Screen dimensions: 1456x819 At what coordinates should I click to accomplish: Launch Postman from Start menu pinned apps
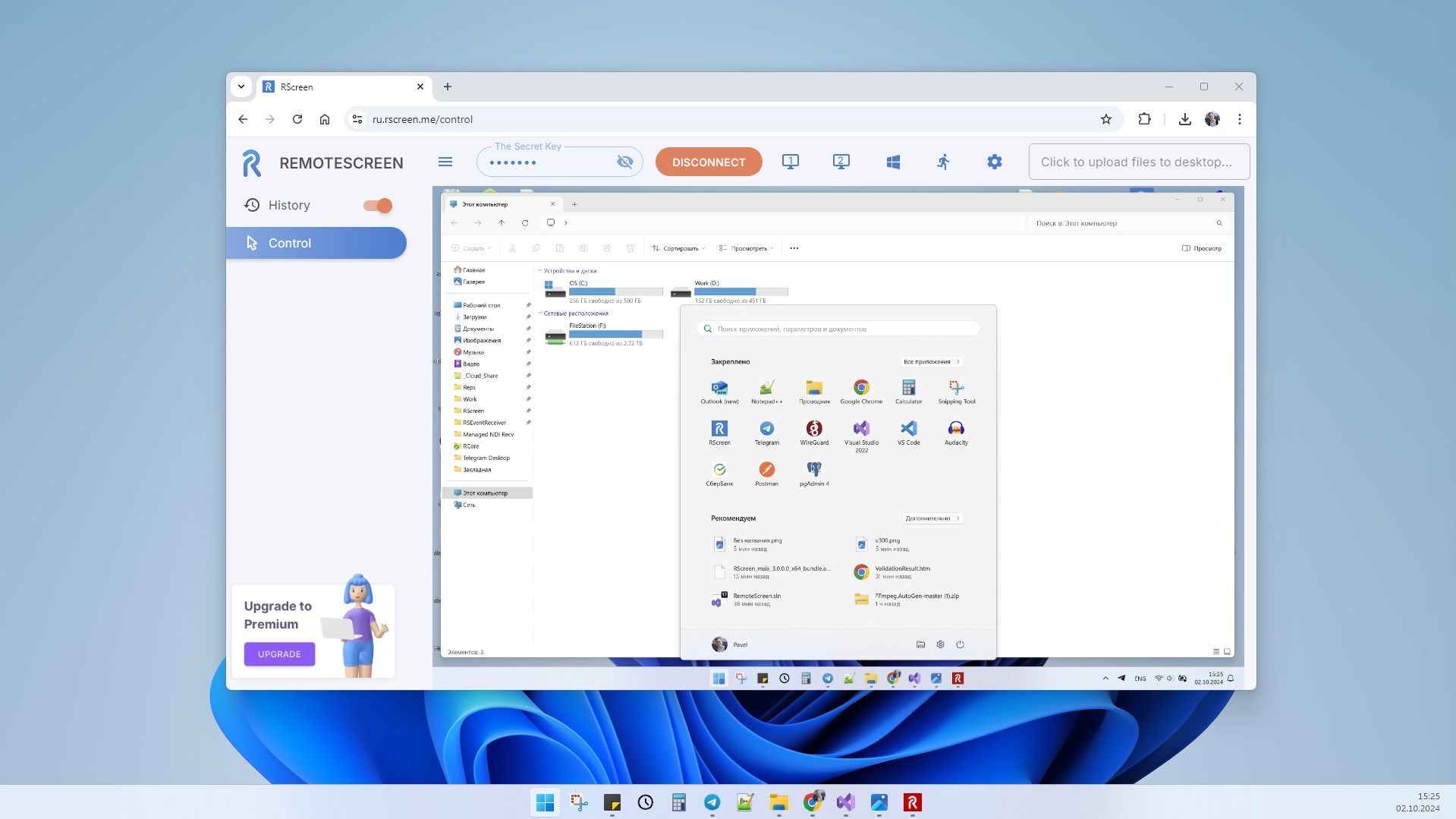click(766, 474)
